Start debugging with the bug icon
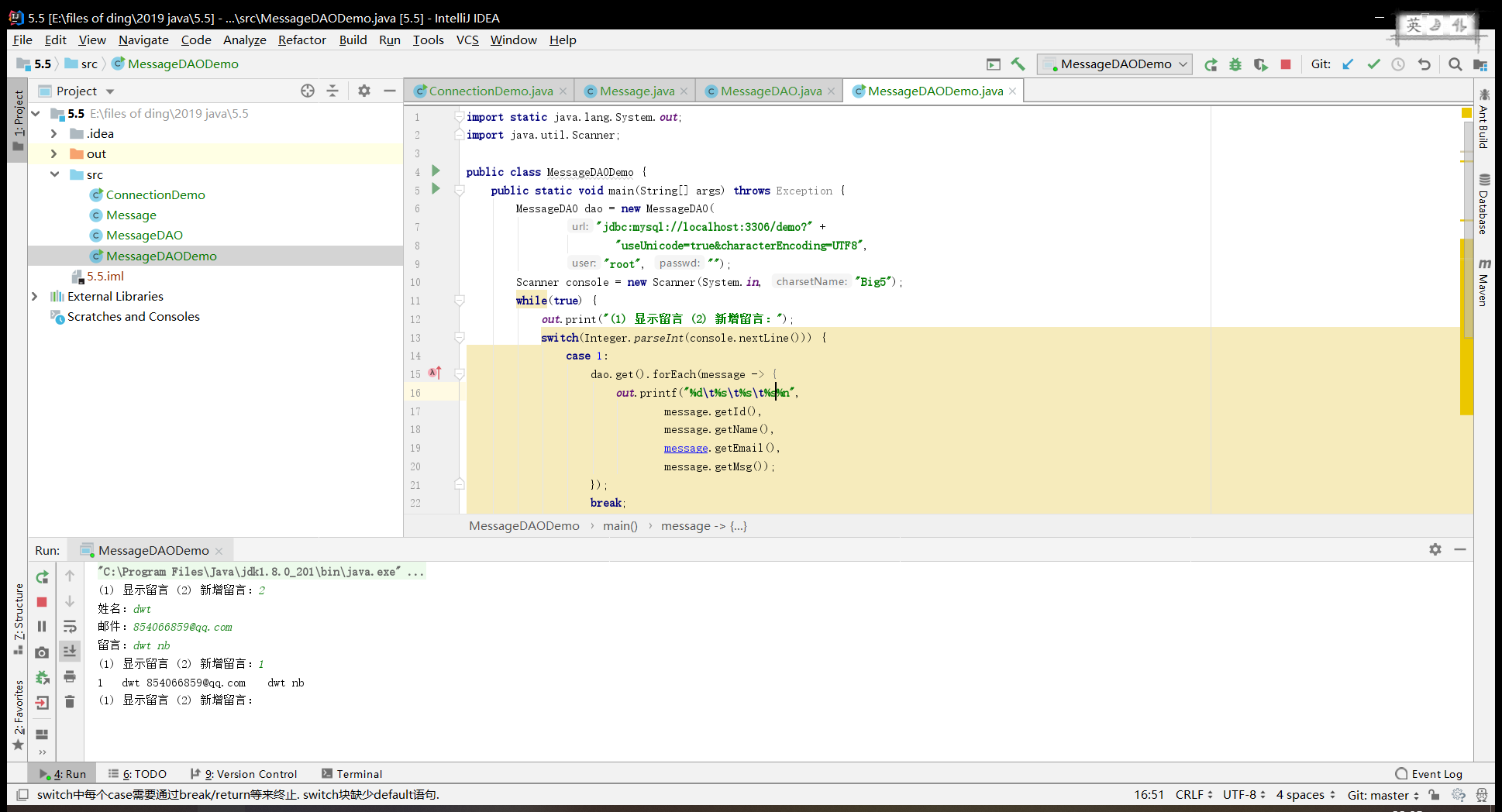This screenshot has height=812, width=1502. (x=1235, y=64)
